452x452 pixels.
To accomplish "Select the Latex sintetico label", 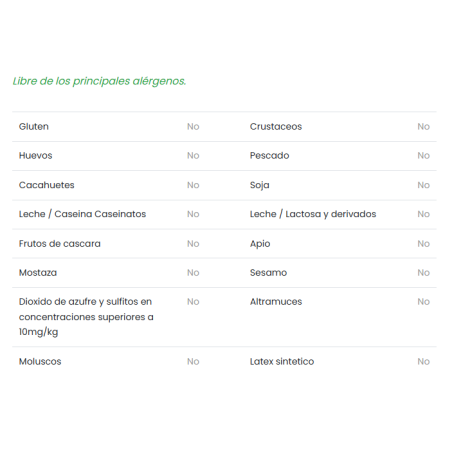I will (x=282, y=362).
